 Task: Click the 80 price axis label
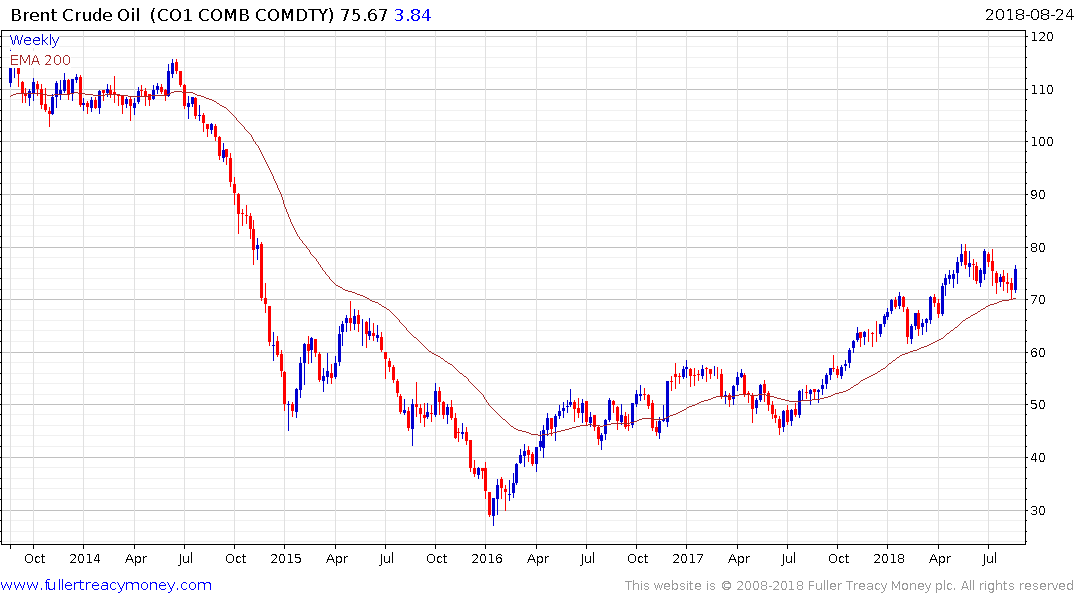pyautogui.click(x=1038, y=247)
